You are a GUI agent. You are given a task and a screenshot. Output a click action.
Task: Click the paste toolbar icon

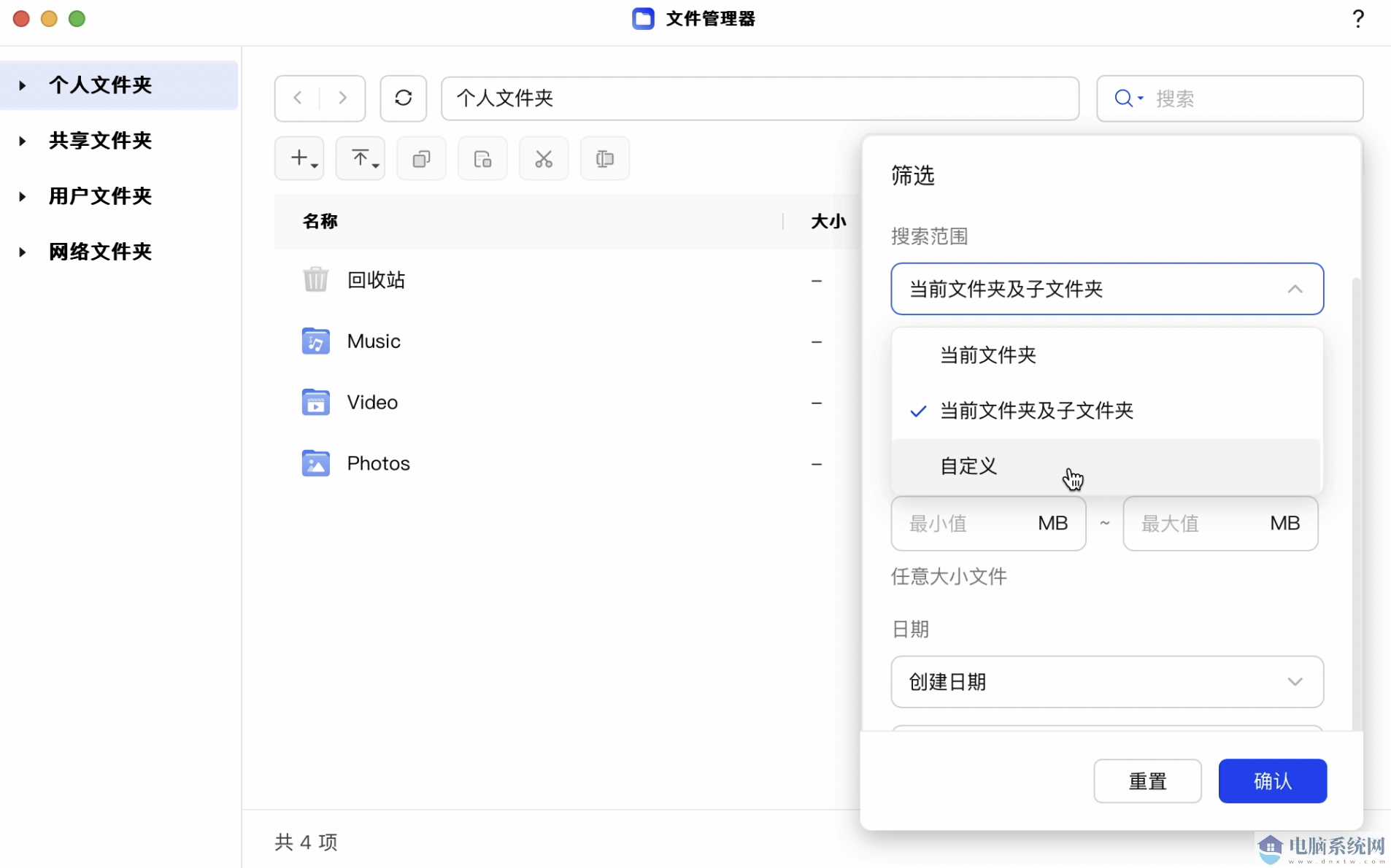(x=482, y=158)
